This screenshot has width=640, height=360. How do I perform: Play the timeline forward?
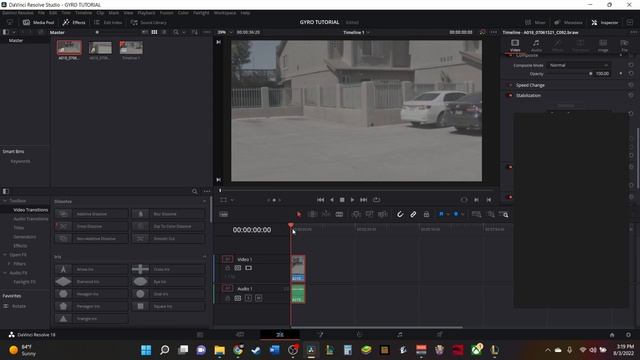(353, 200)
